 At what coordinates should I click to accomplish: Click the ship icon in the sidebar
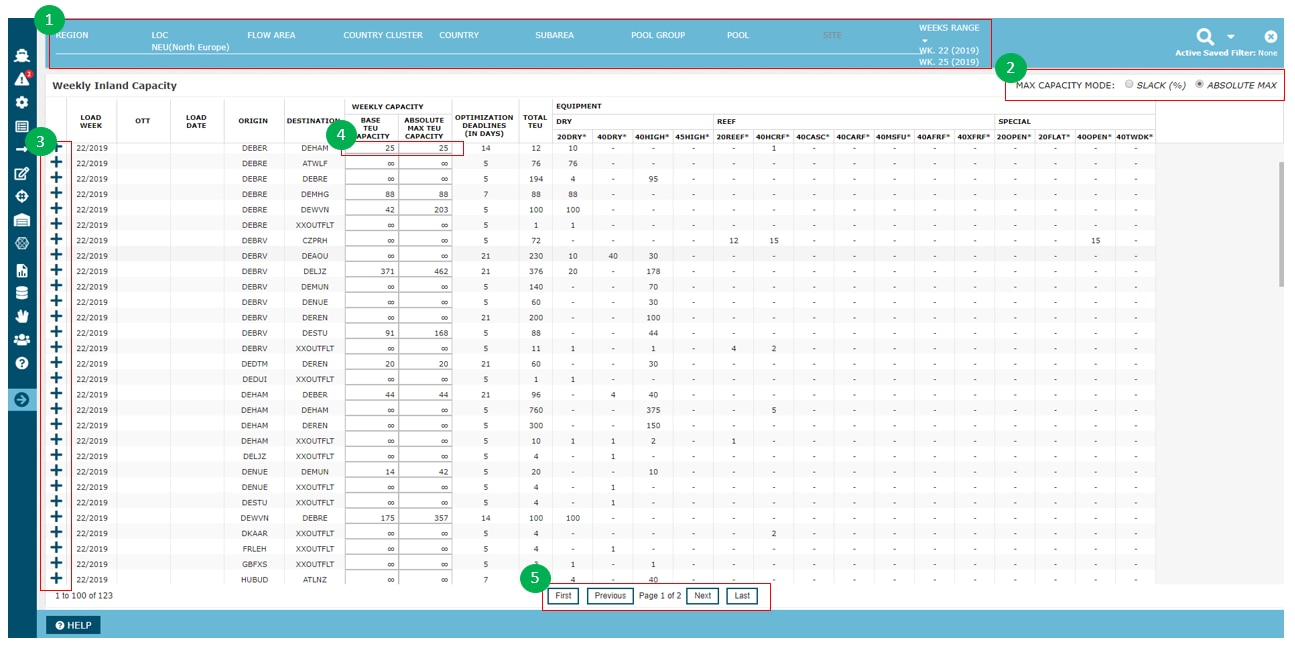tap(21, 57)
